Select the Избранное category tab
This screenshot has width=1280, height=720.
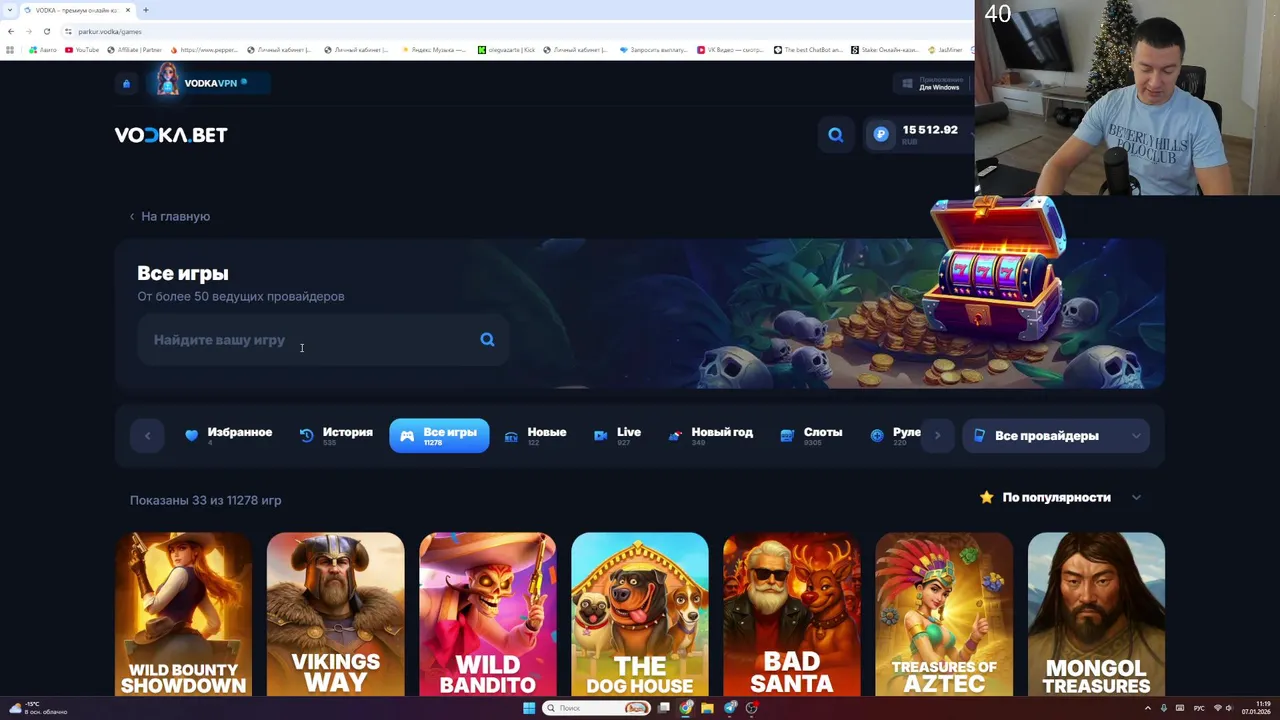[229, 435]
